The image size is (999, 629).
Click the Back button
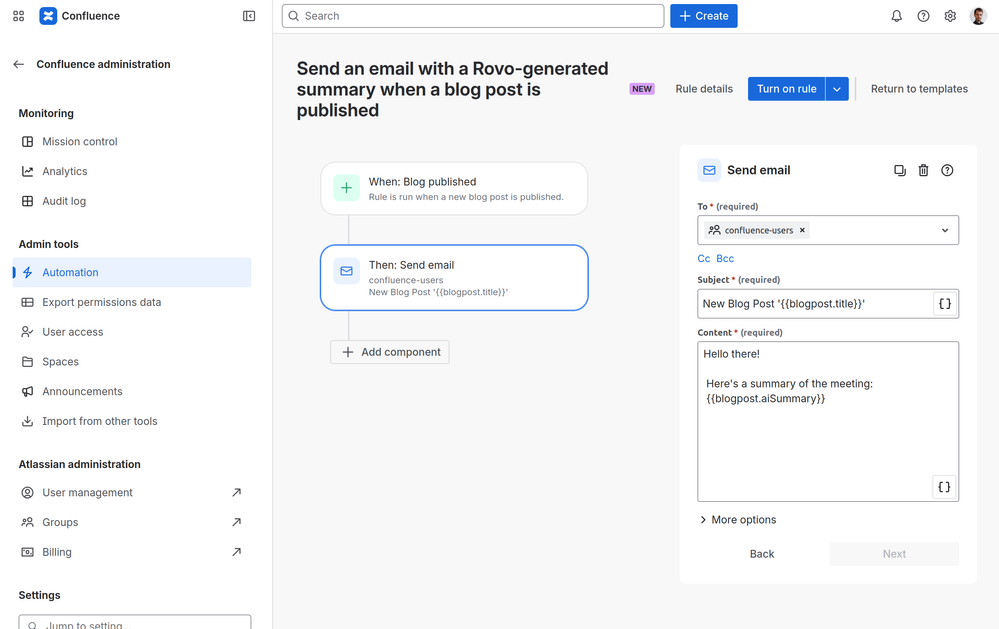[x=762, y=554]
